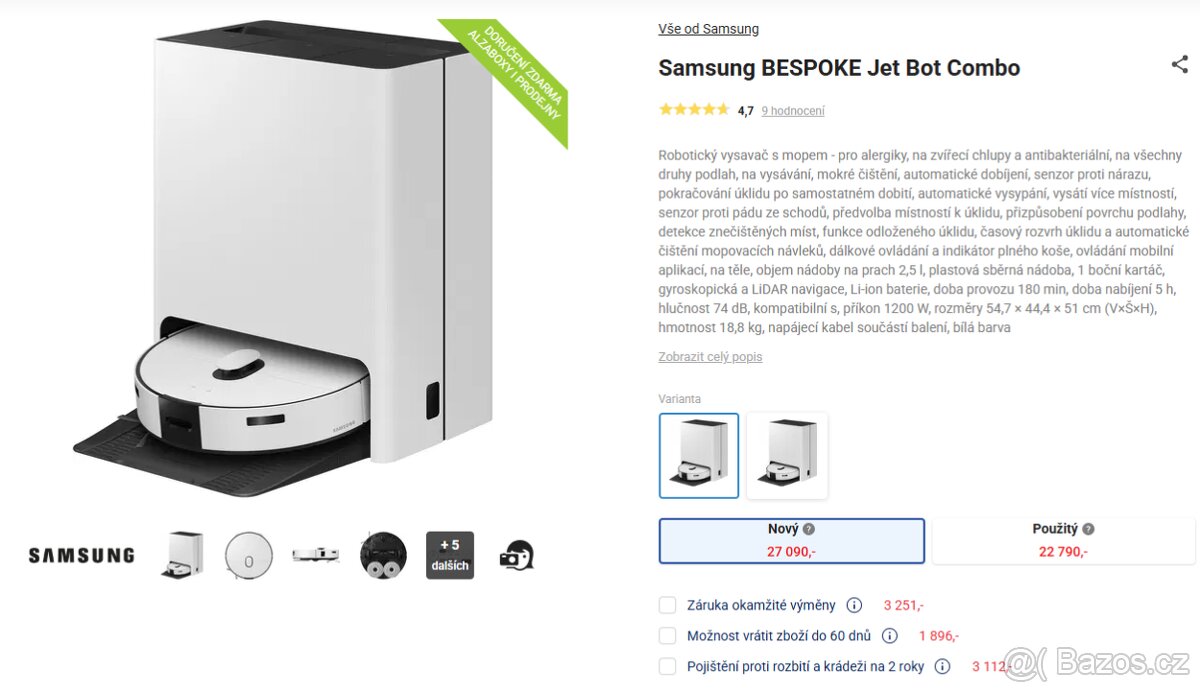
Task: Enable Záruka okamžité výměny checkbox
Action: (668, 605)
